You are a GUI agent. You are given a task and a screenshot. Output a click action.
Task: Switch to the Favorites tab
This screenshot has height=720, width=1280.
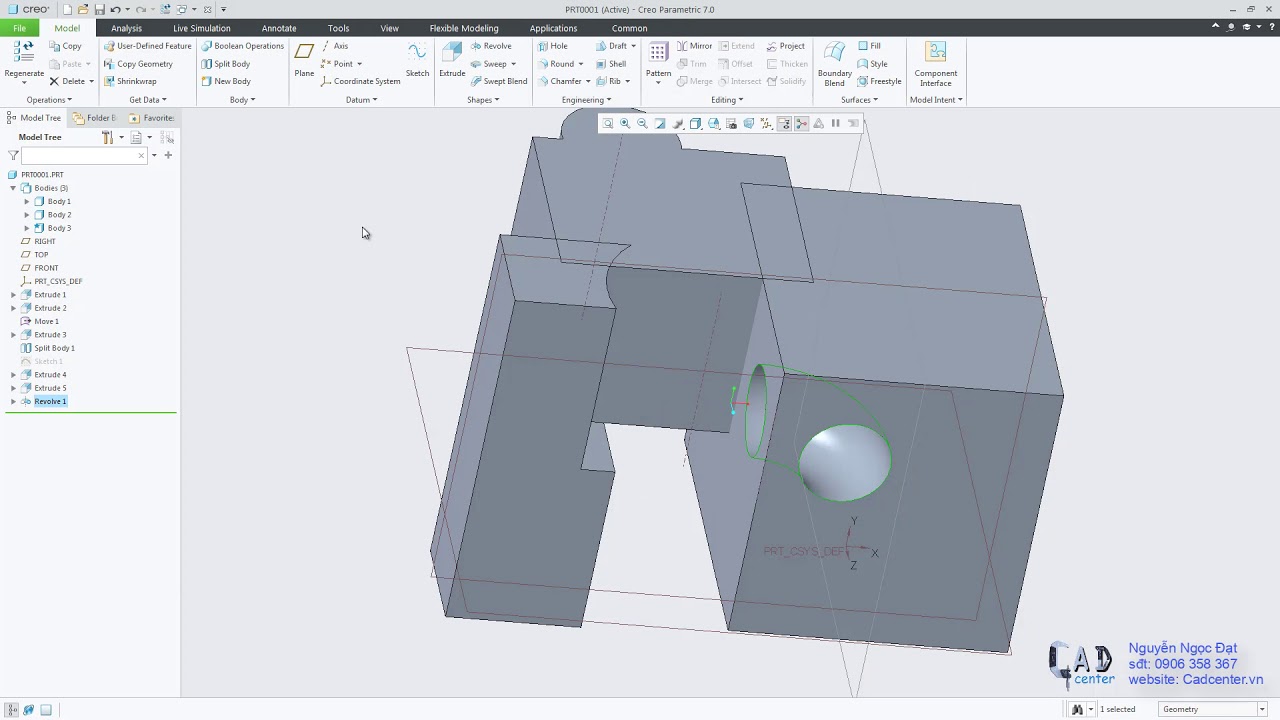tap(151, 118)
